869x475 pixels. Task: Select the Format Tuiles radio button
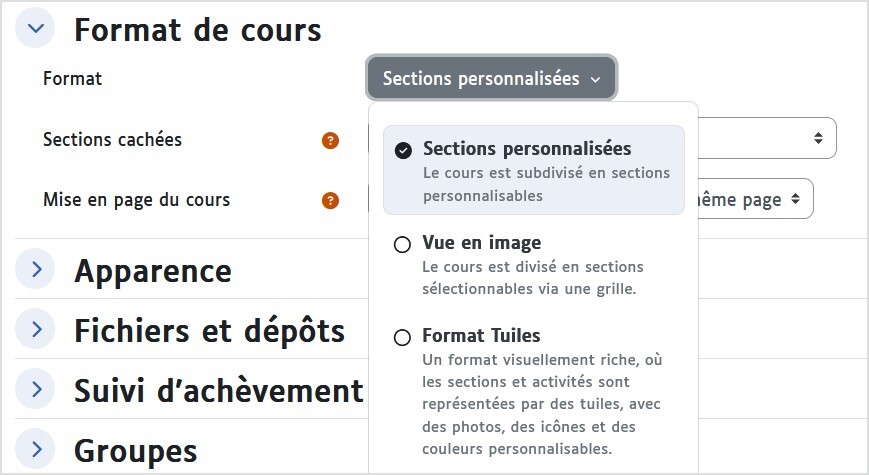[x=402, y=338]
